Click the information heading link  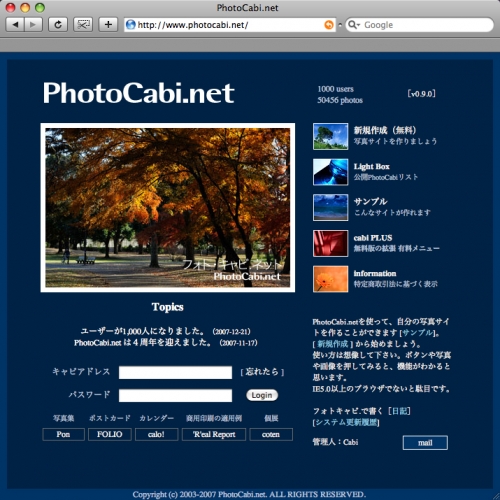pos(375,273)
